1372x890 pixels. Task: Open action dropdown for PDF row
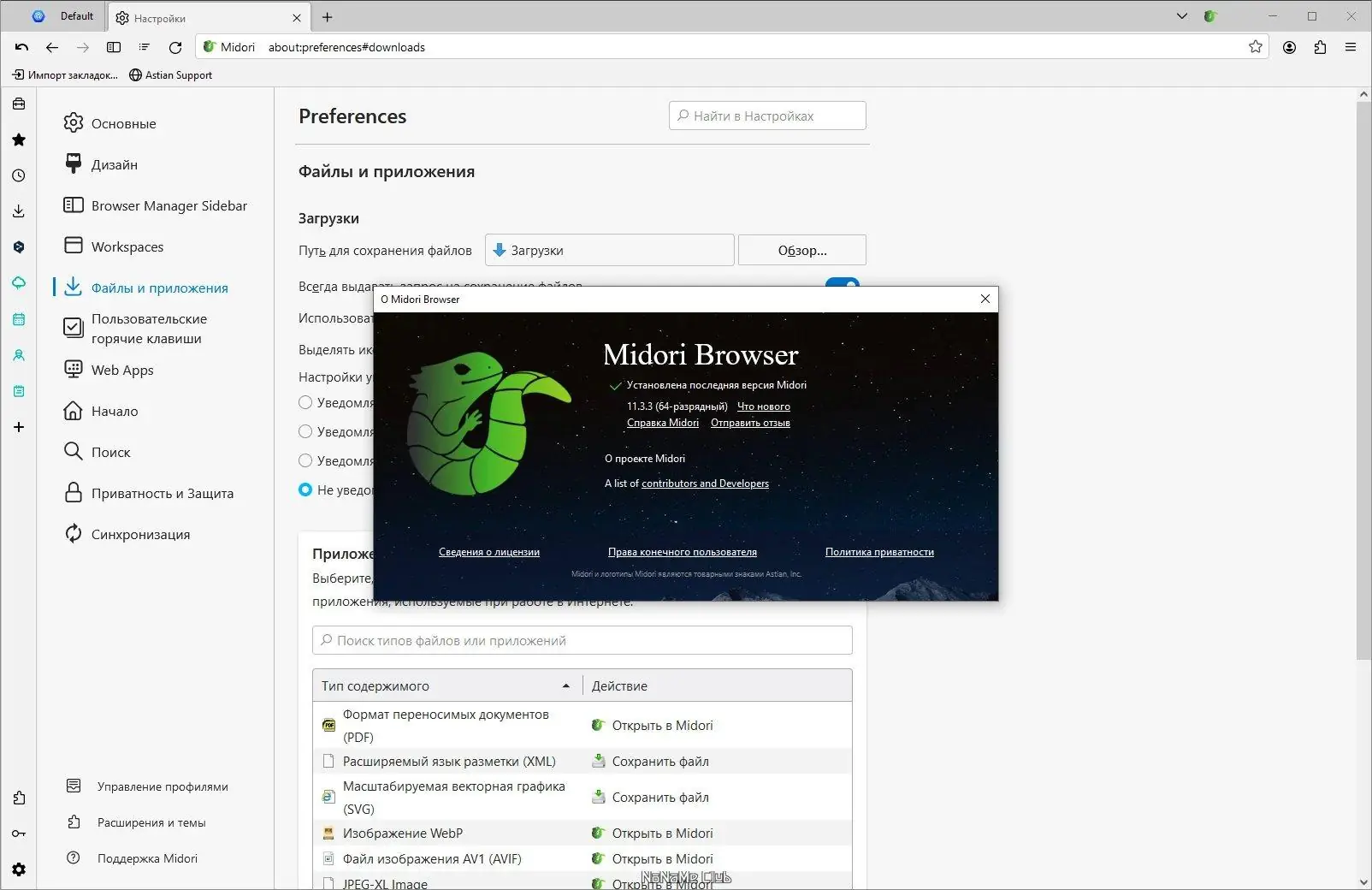point(717,725)
